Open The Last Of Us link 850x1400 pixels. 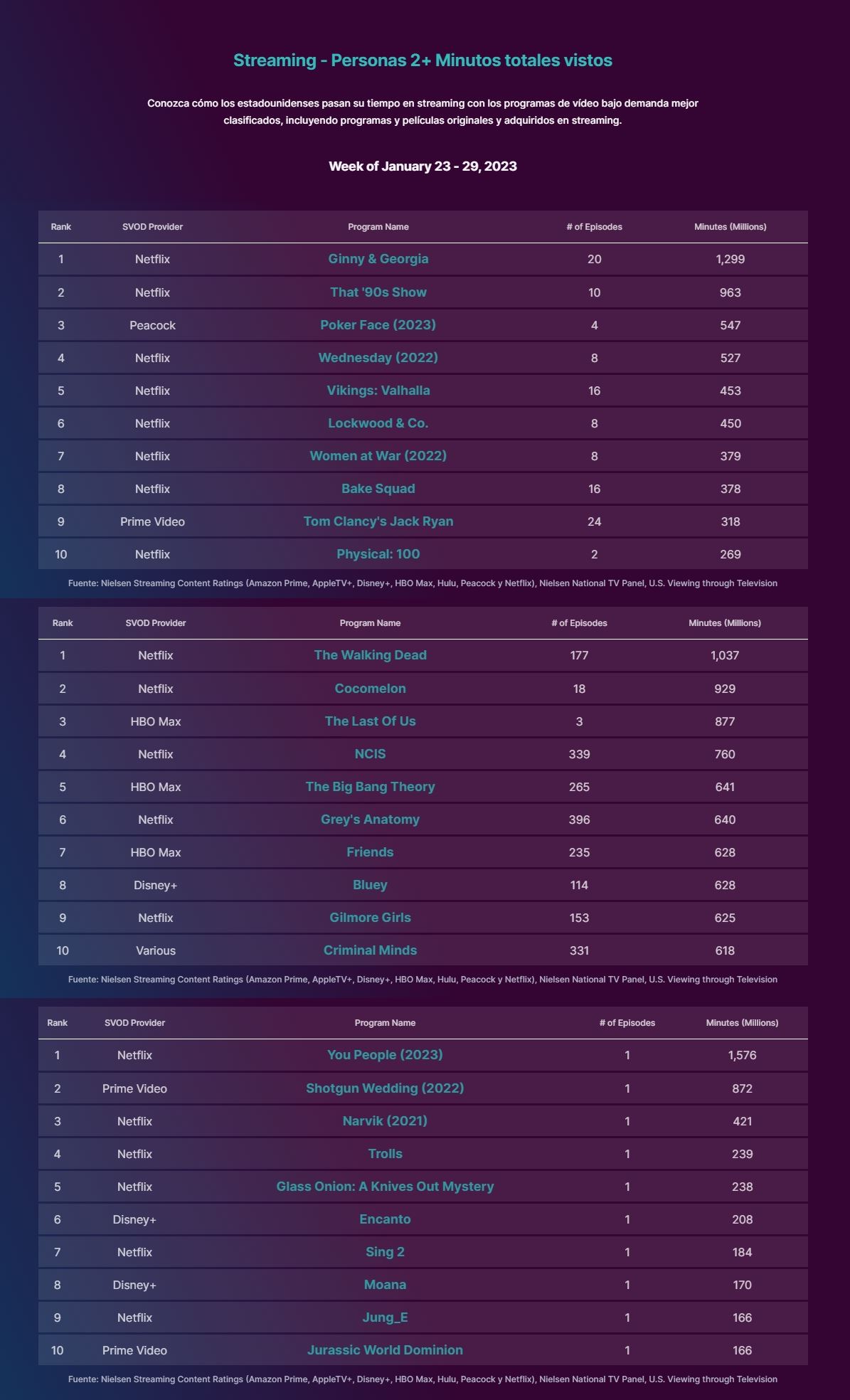(x=370, y=721)
